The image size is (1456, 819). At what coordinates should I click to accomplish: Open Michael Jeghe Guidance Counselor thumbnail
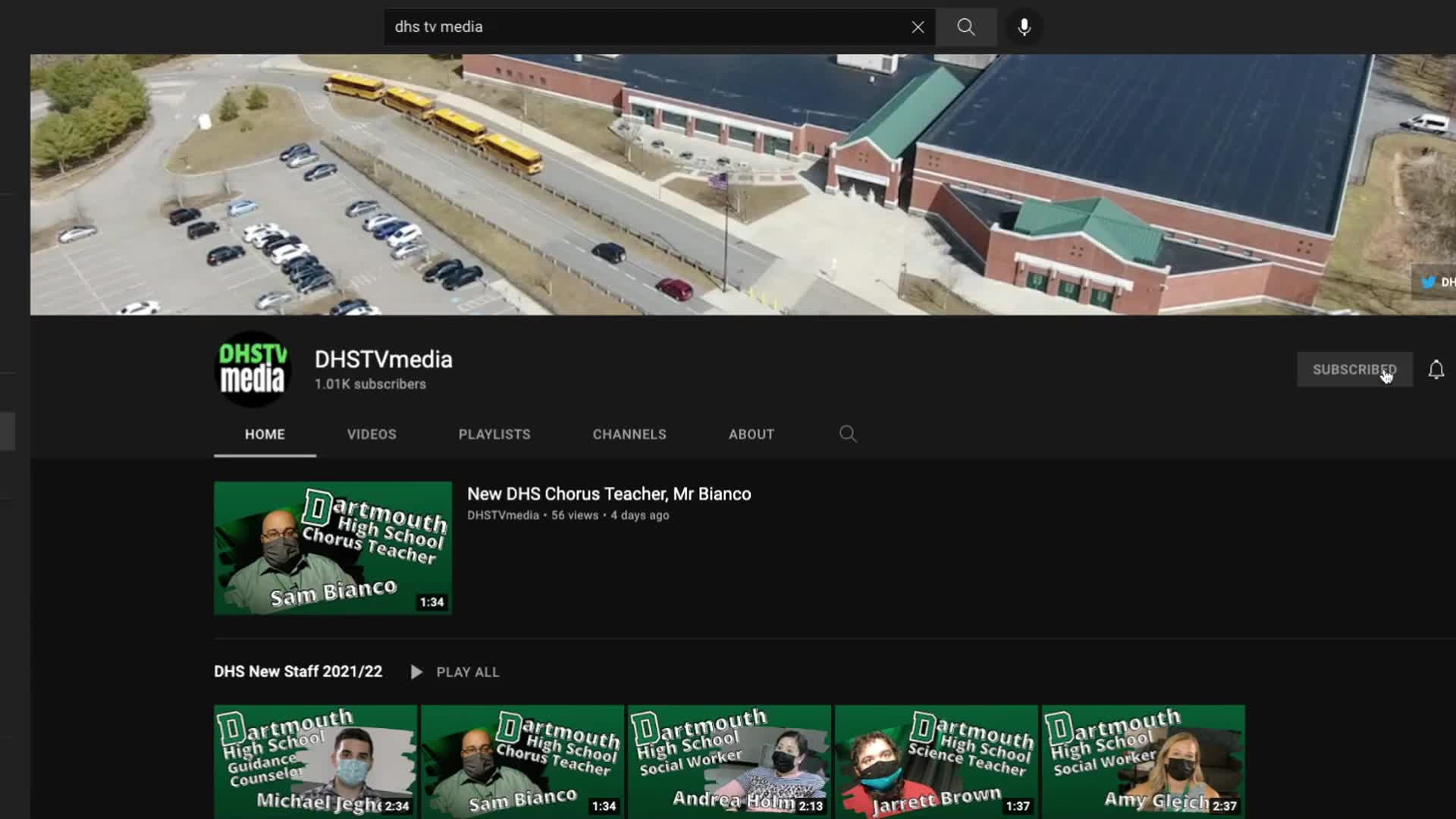(315, 762)
